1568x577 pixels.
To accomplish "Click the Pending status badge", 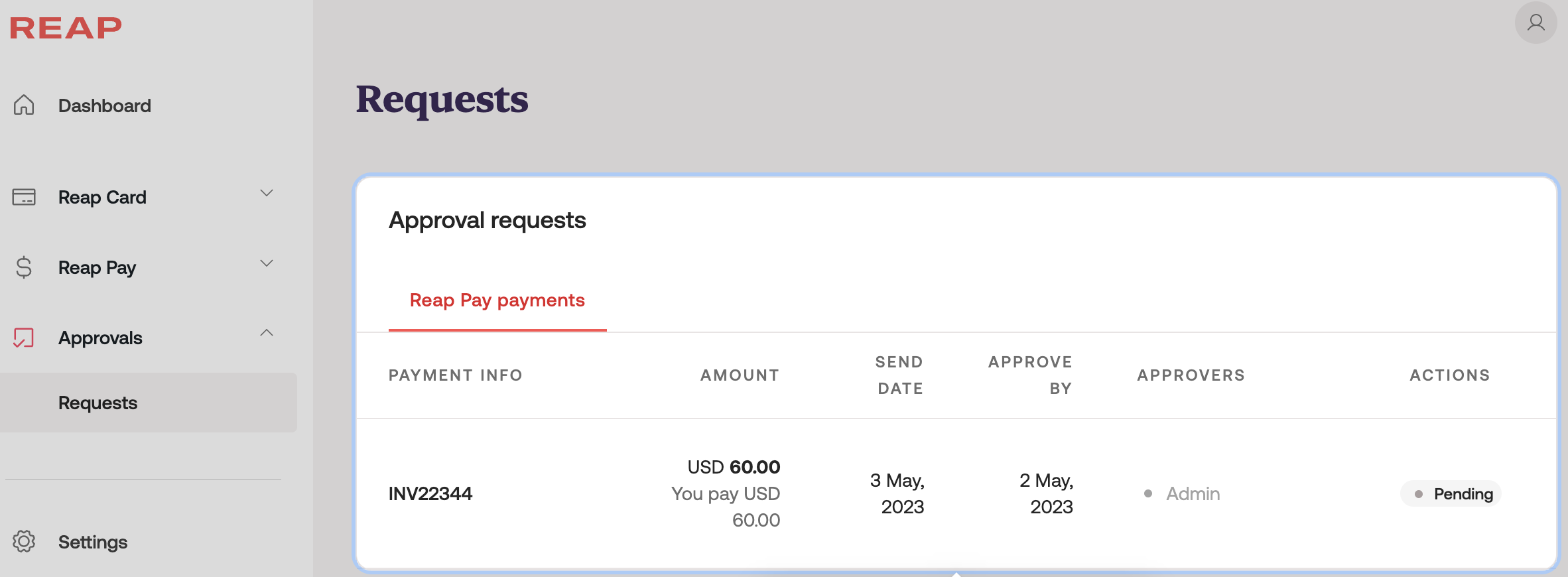I will [x=1451, y=493].
